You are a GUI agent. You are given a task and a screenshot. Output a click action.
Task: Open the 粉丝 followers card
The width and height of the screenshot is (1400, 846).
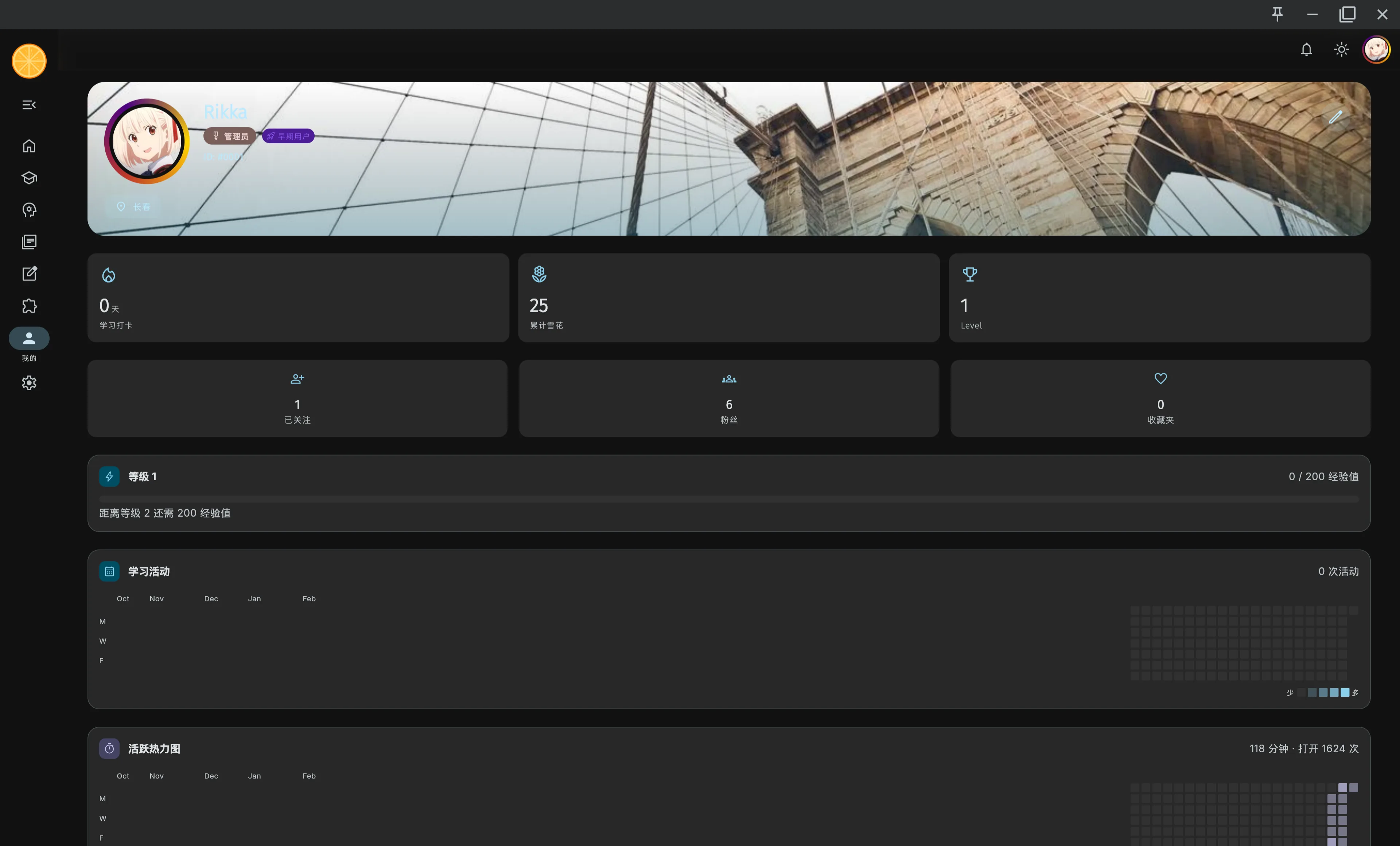click(728, 398)
